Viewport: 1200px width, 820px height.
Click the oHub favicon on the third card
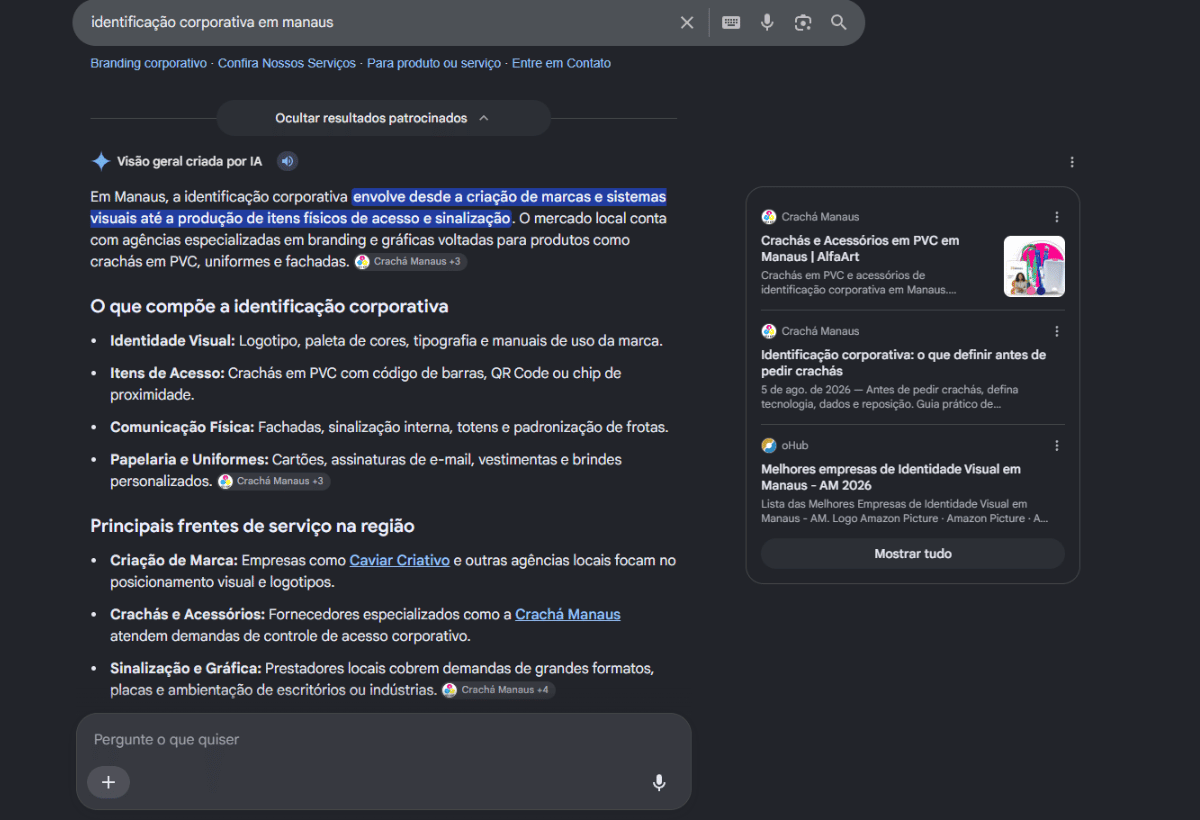(768, 445)
